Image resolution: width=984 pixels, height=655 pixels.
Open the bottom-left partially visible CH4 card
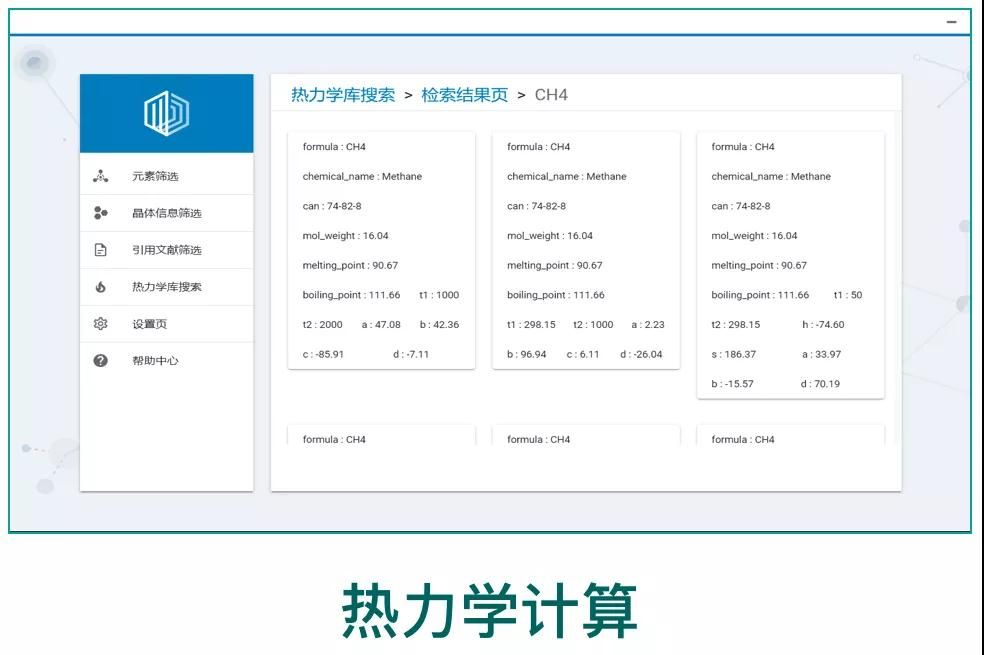tap(381, 437)
